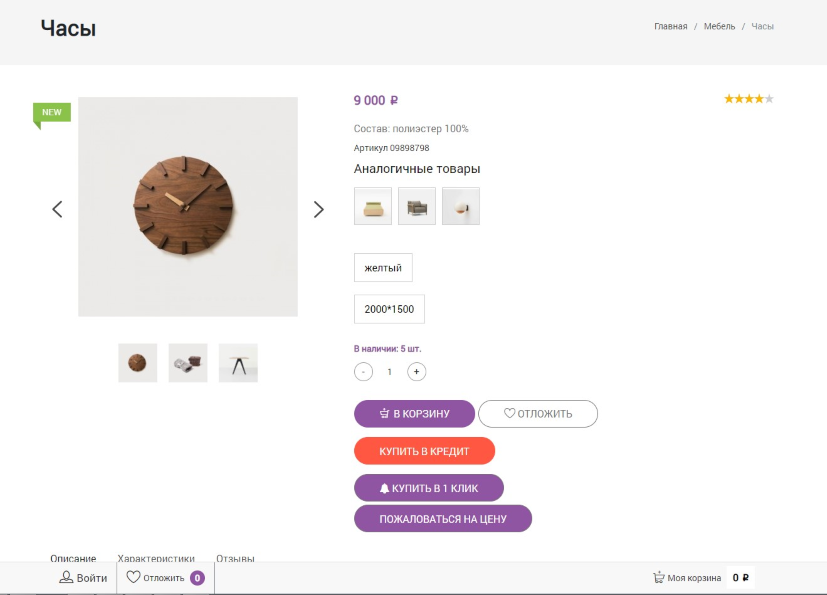The height and width of the screenshot is (595, 827).
Task: Click КУПИТЬ В КРЕДИТ button
Action: [x=425, y=451]
